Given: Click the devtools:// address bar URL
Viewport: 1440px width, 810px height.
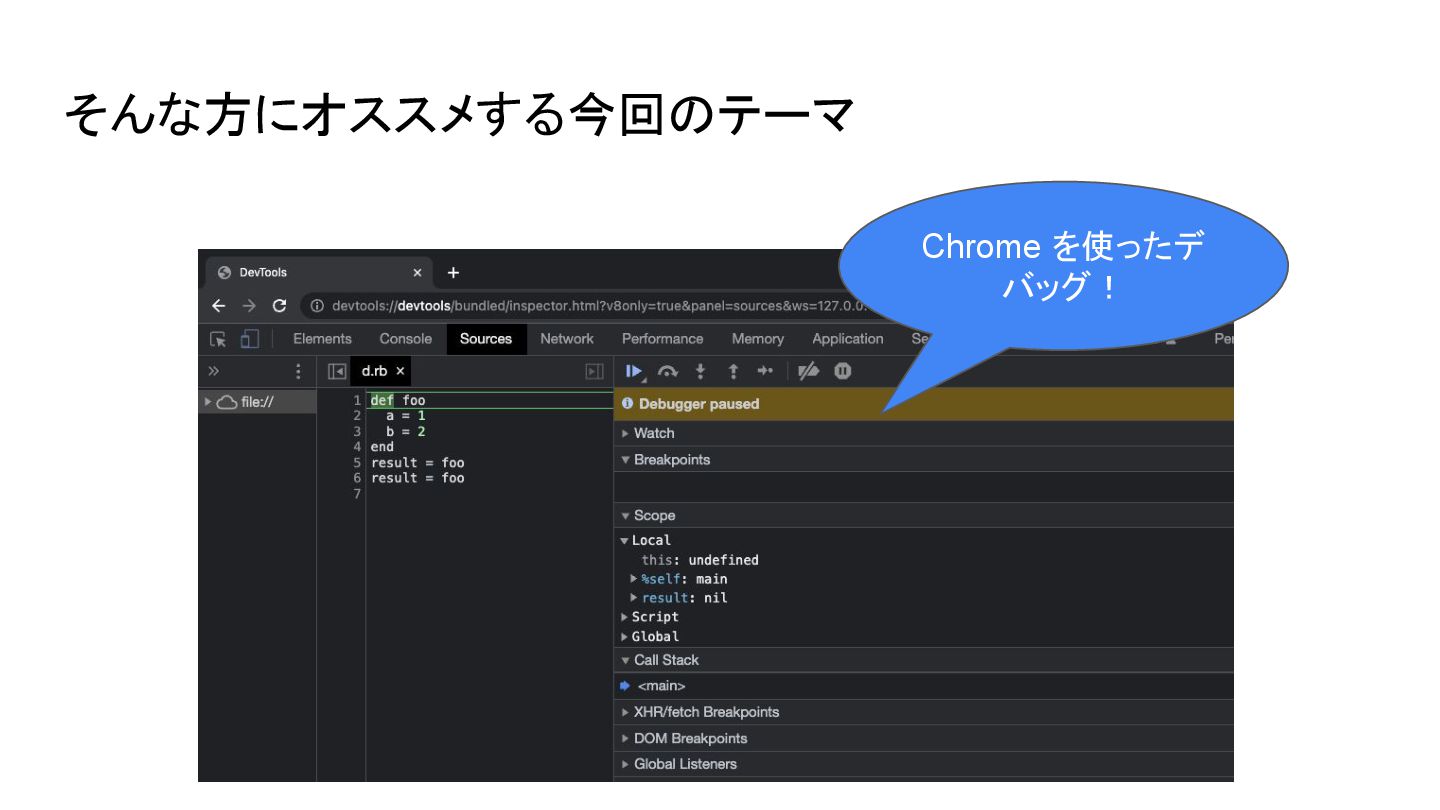Looking at the screenshot, I should tap(600, 306).
